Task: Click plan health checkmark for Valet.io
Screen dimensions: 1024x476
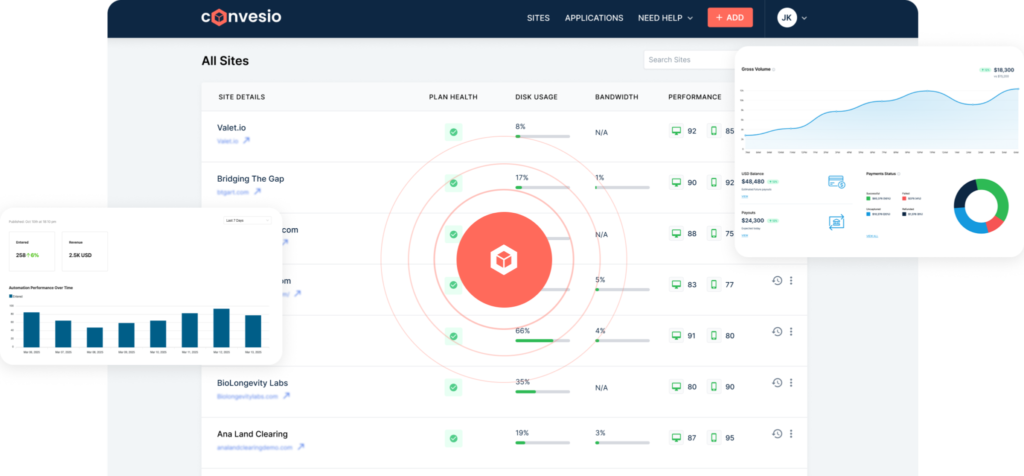Action: [x=453, y=132]
